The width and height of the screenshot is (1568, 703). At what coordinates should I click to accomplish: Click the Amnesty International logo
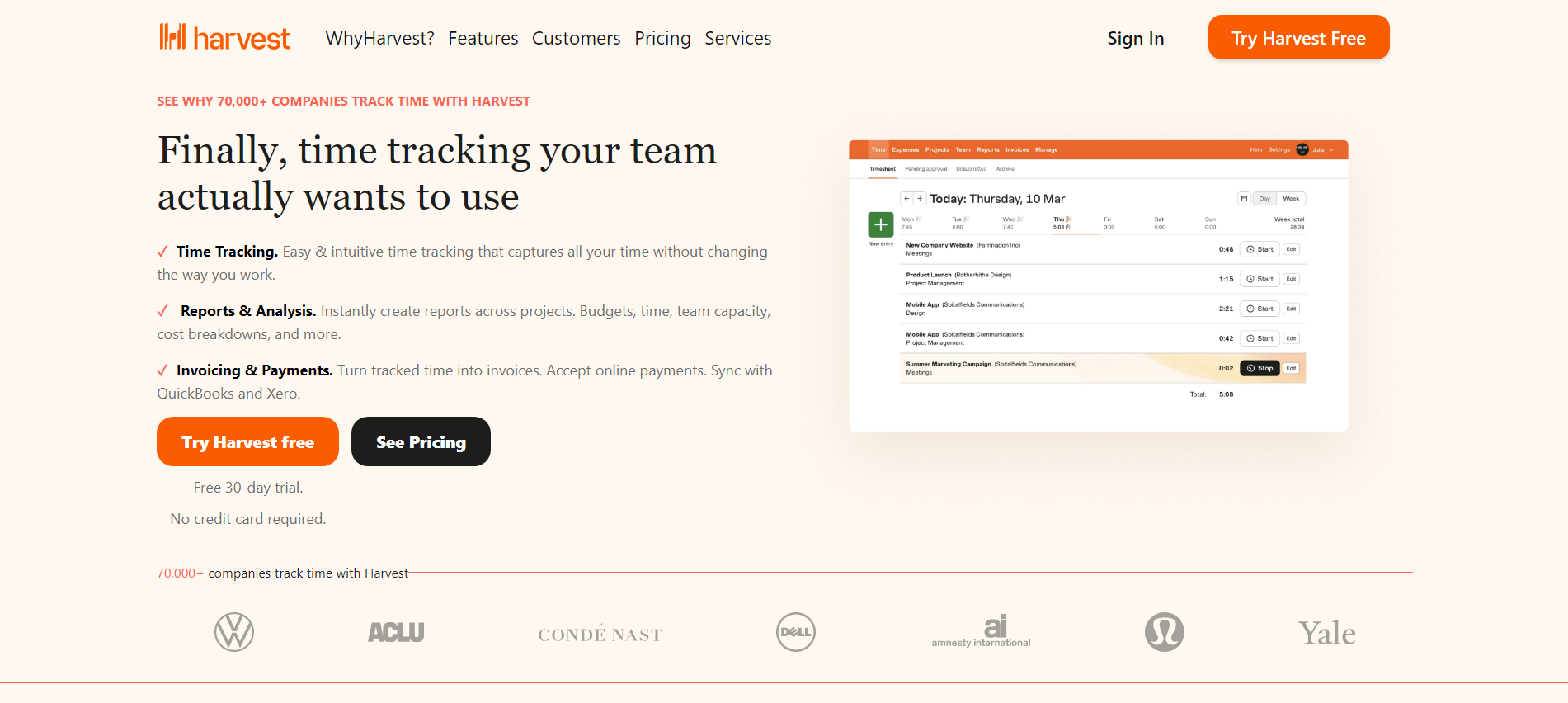pyautogui.click(x=981, y=632)
